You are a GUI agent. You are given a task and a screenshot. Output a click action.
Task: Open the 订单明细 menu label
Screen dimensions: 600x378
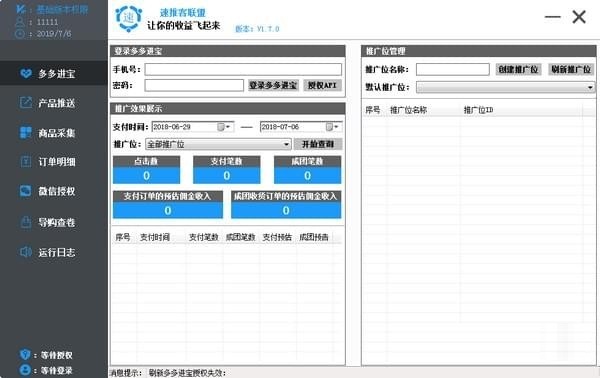[x=57, y=162]
